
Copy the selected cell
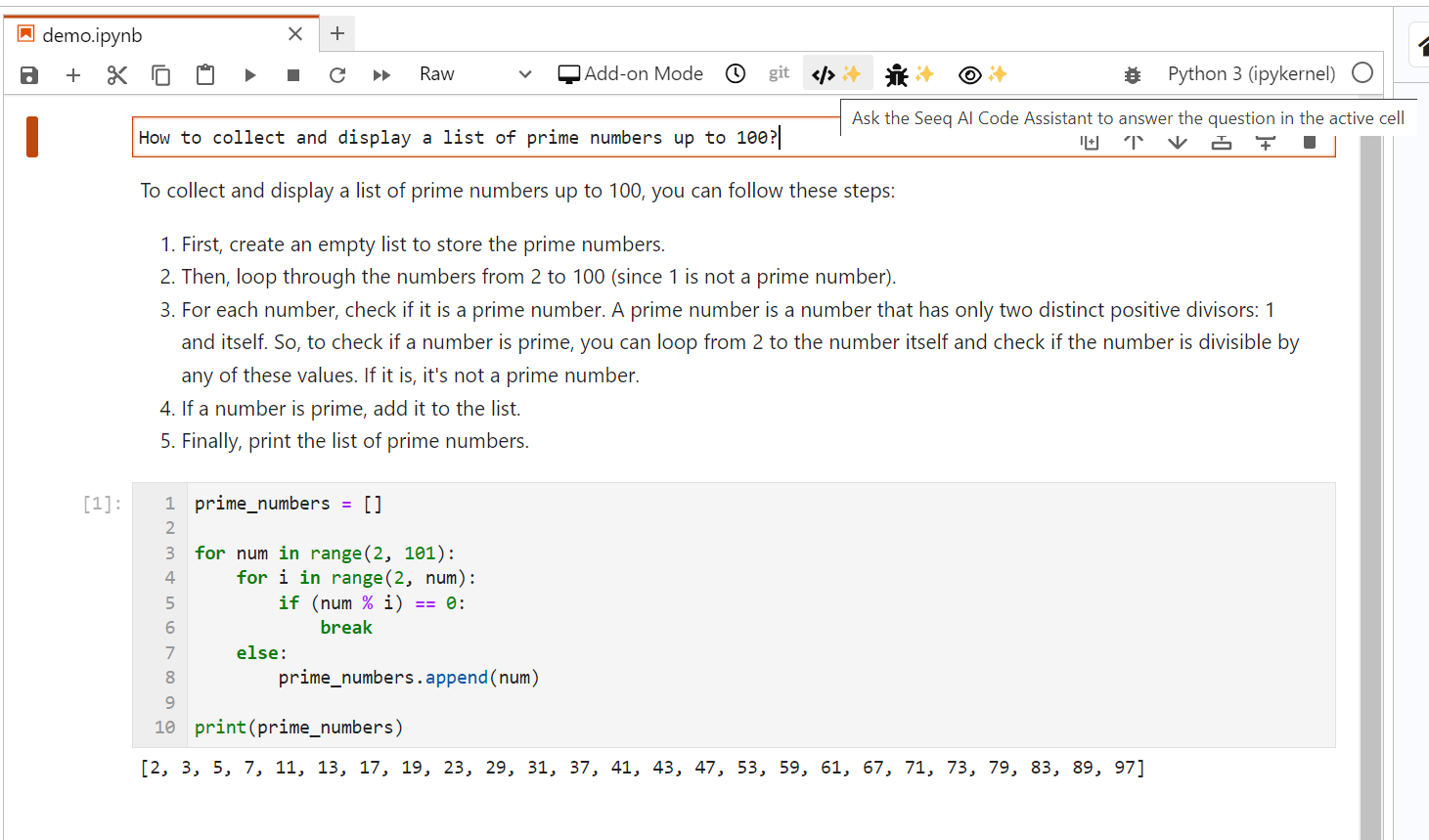point(161,75)
